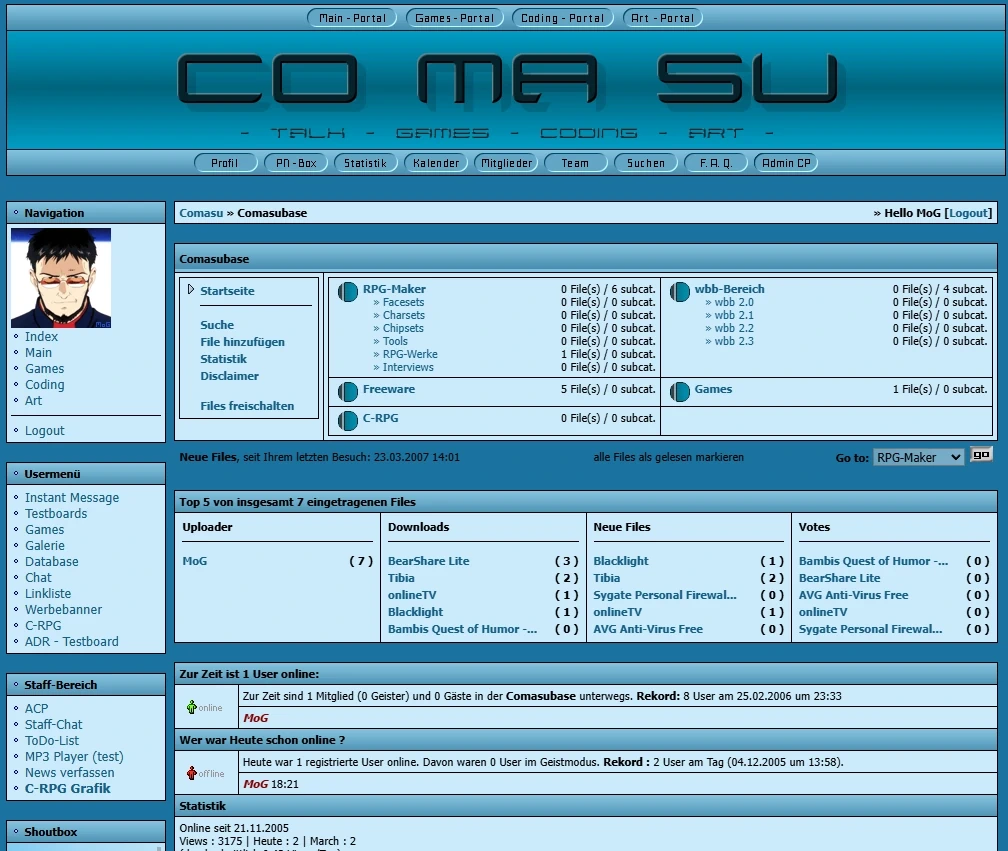The height and width of the screenshot is (851, 1008).
Task: Open the Suchen menu button
Action: coord(646,163)
